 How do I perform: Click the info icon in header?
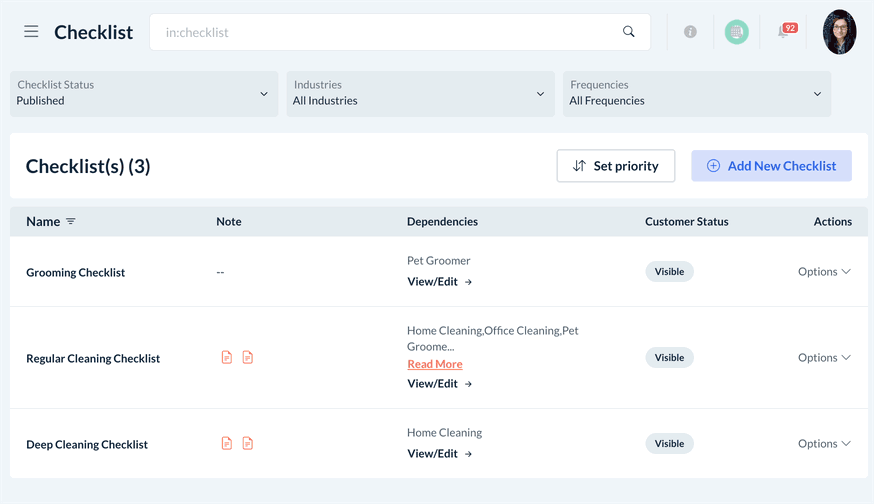[x=690, y=32]
